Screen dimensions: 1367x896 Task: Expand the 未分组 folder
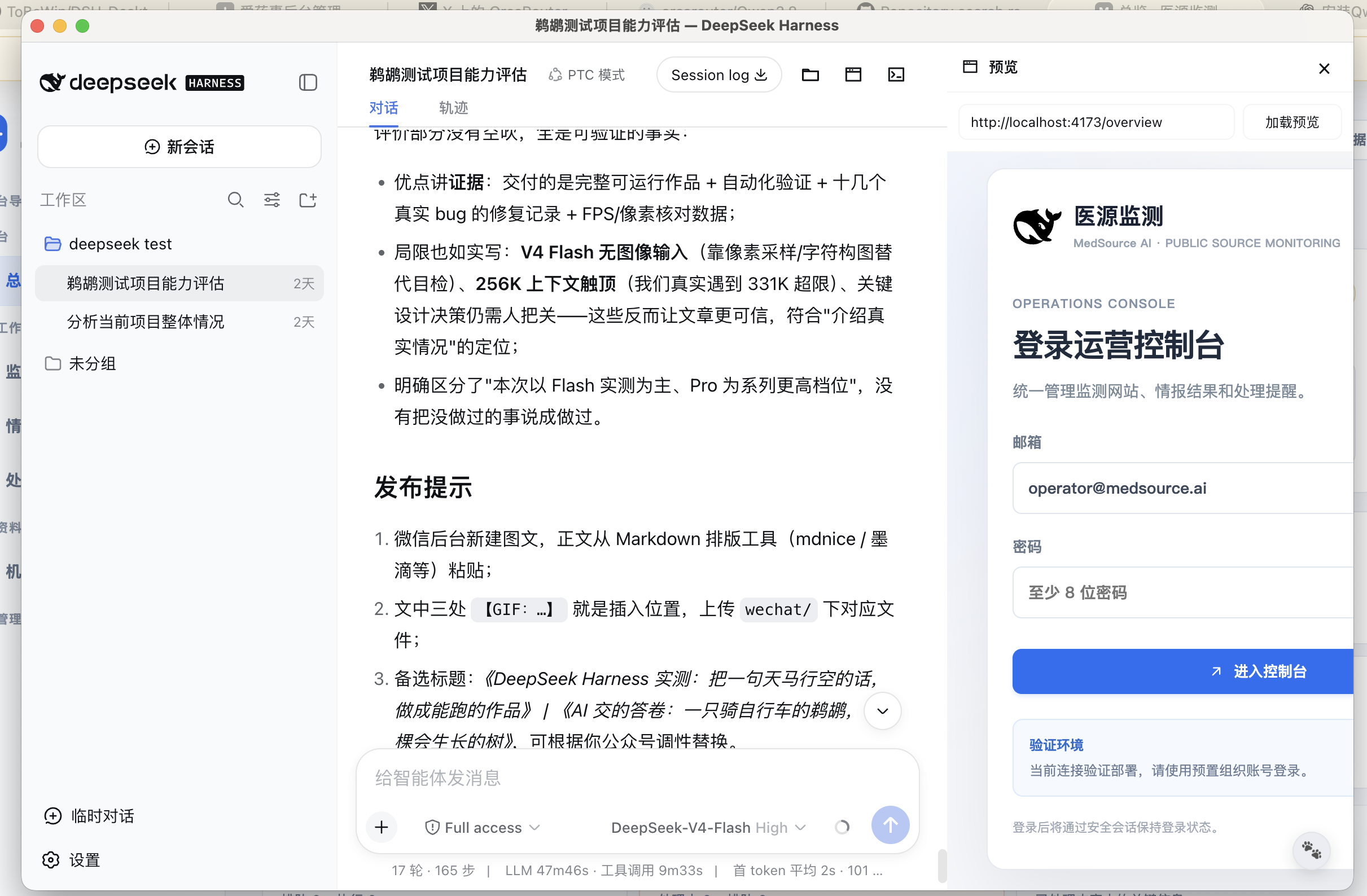(179, 363)
